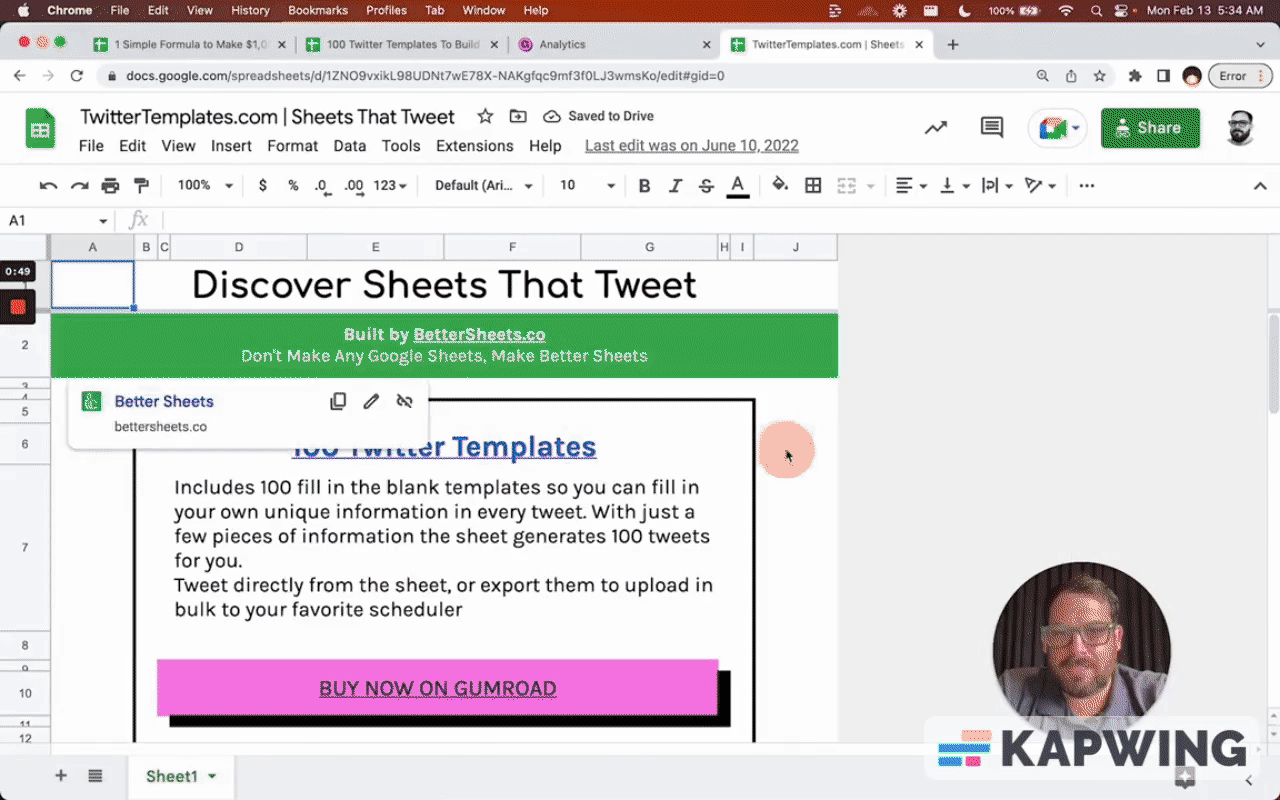1280x800 pixels.
Task: Open the Insert menu in Sheets
Action: 231,146
